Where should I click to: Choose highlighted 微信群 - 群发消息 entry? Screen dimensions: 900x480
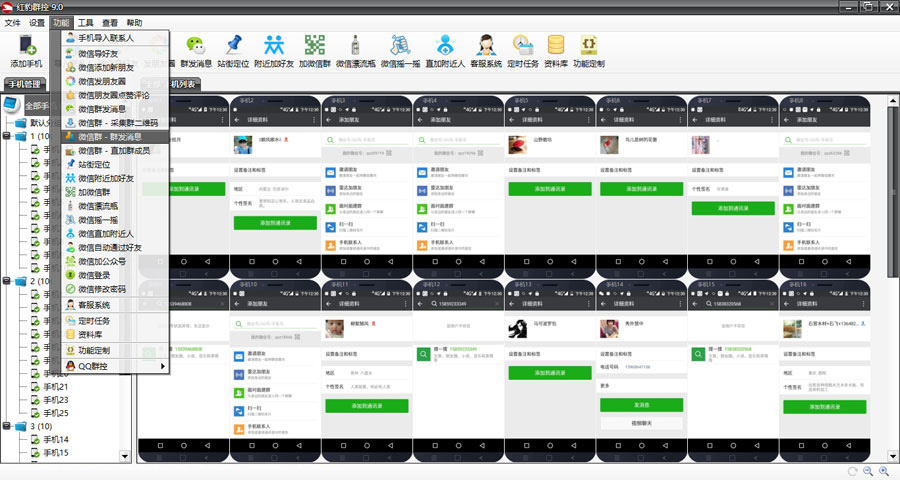(x=115, y=137)
